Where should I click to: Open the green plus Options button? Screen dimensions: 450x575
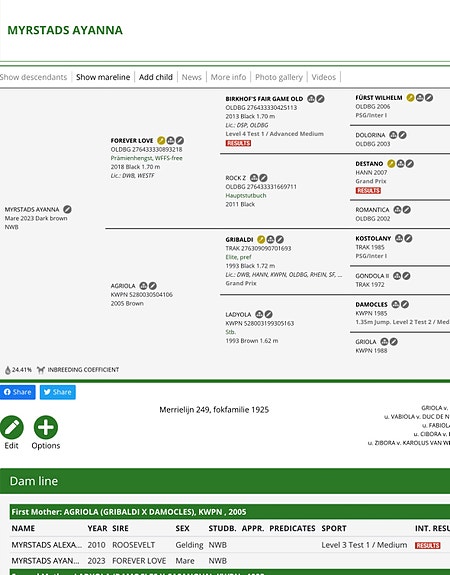point(46,427)
